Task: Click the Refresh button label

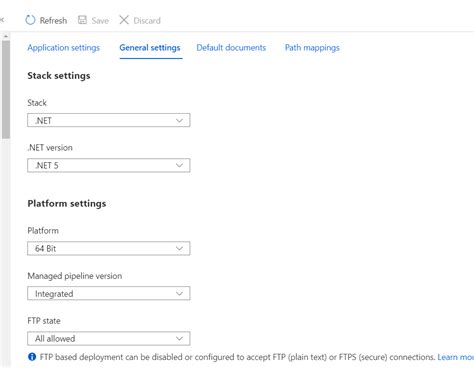Action: (x=53, y=21)
